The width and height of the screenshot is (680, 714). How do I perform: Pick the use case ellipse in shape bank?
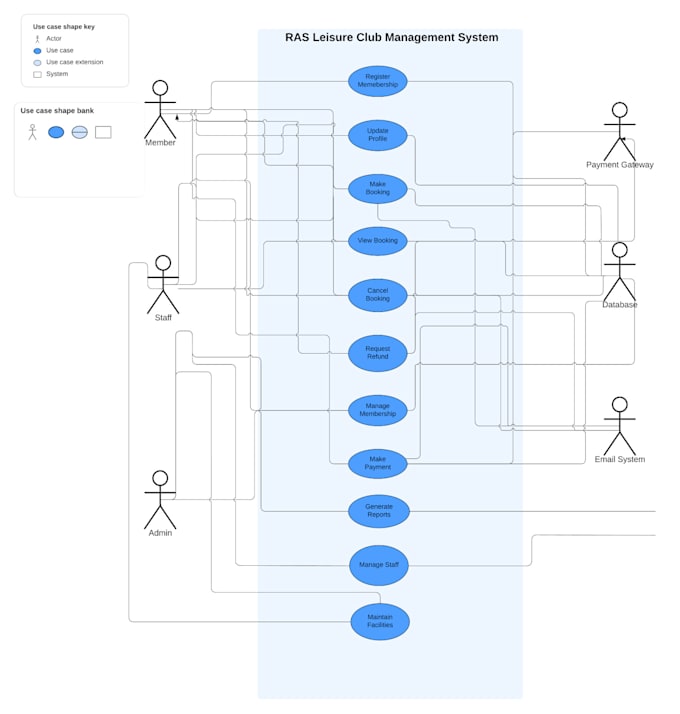[x=56, y=133]
